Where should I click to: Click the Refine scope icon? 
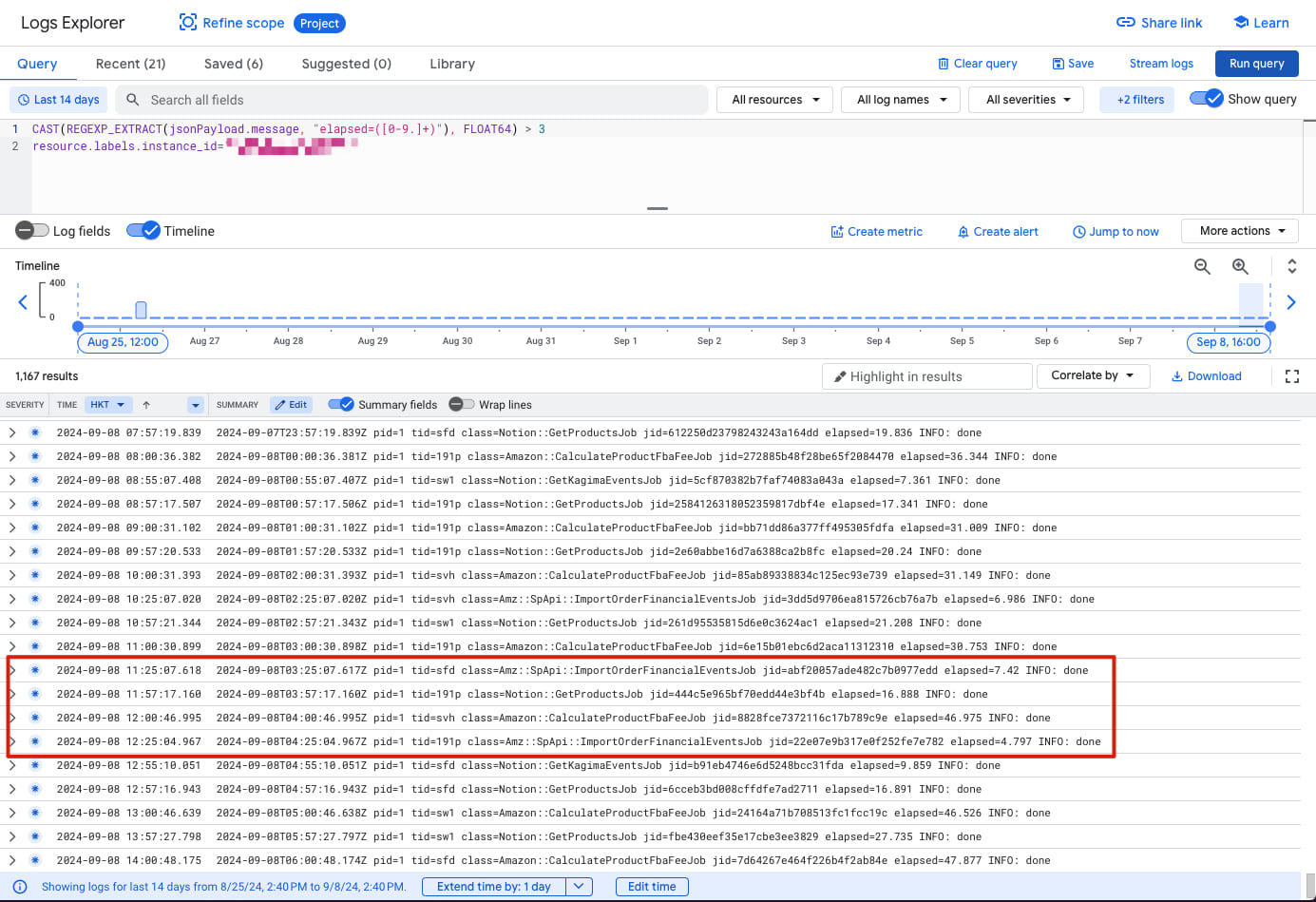(x=188, y=23)
